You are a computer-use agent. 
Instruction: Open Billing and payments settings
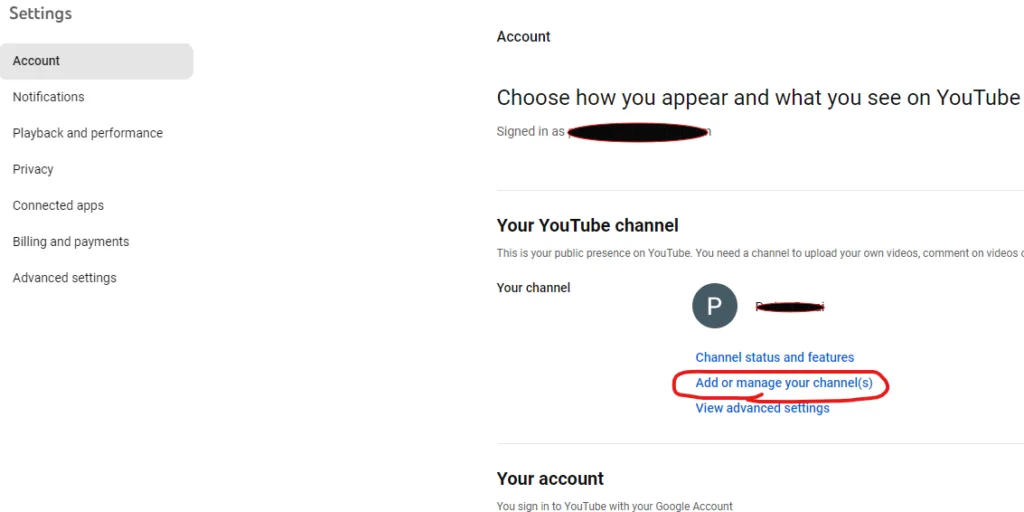(71, 242)
